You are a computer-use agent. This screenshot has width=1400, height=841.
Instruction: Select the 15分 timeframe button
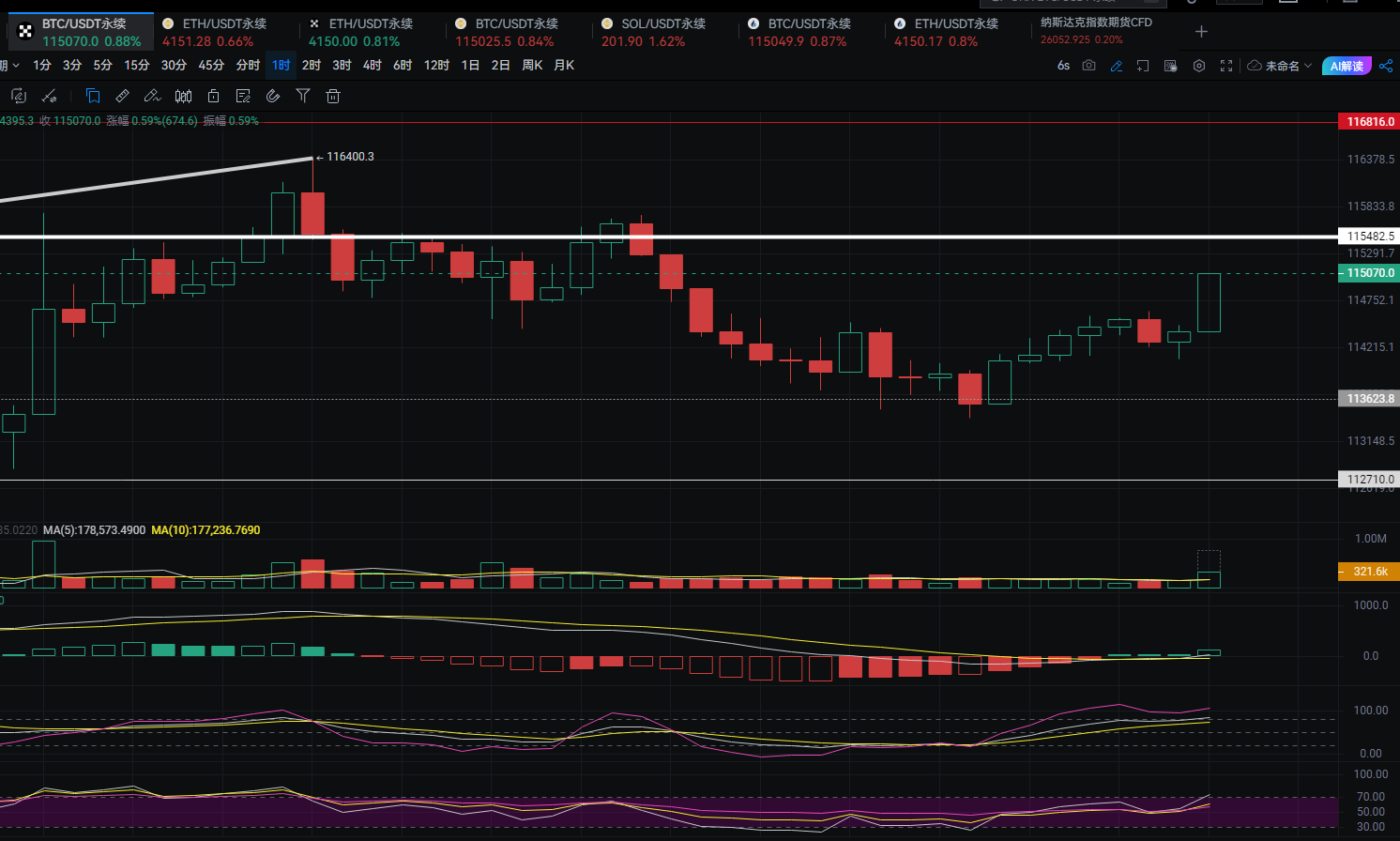[x=137, y=66]
